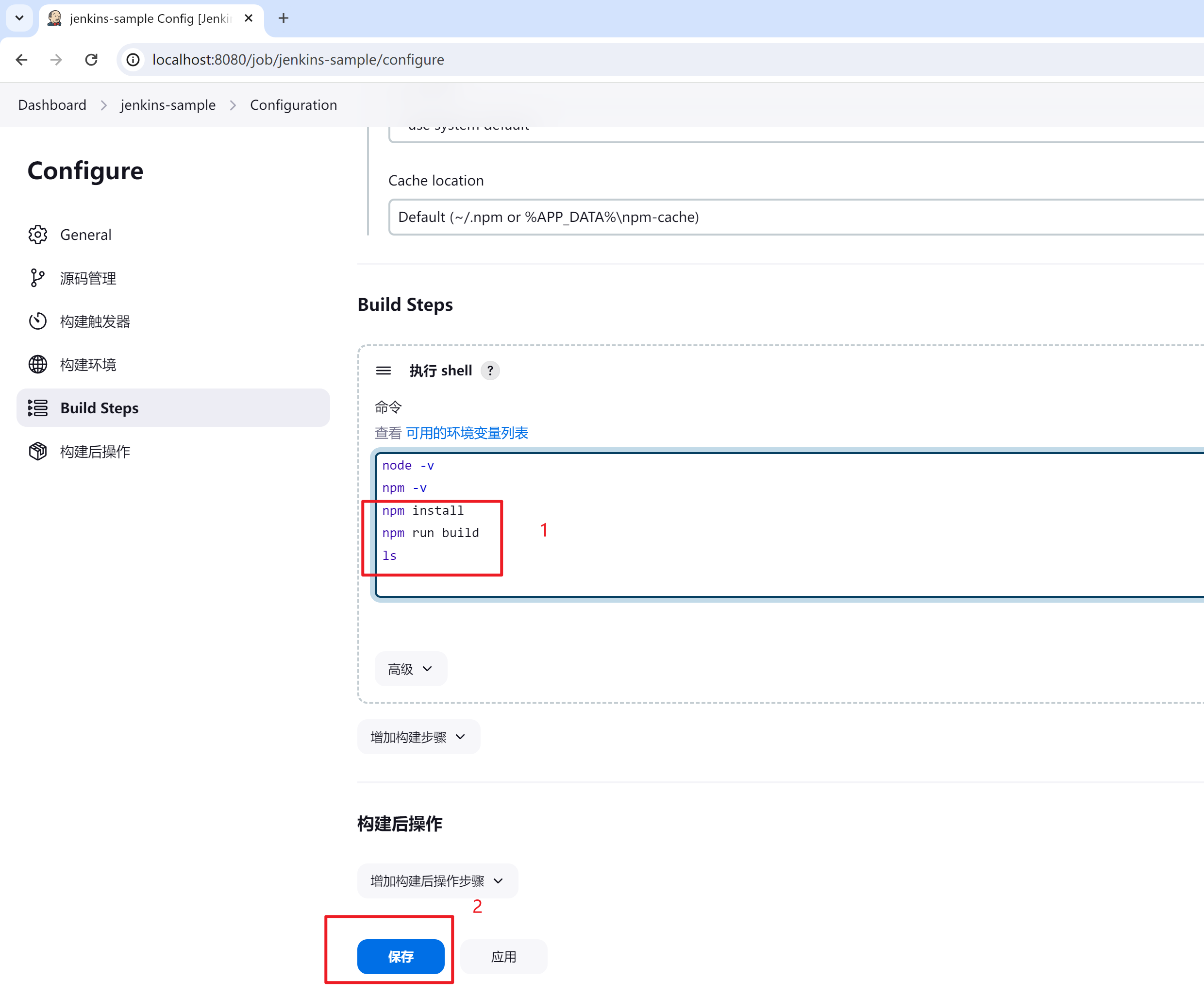Close the jenkins-sample Config tab

[248, 18]
